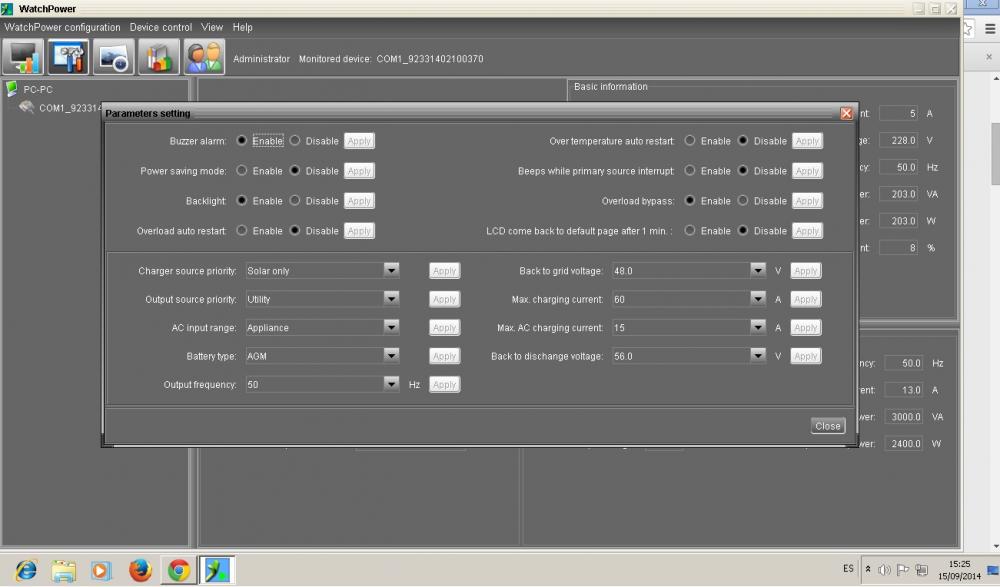Click the Close button in dialog

(x=828, y=426)
